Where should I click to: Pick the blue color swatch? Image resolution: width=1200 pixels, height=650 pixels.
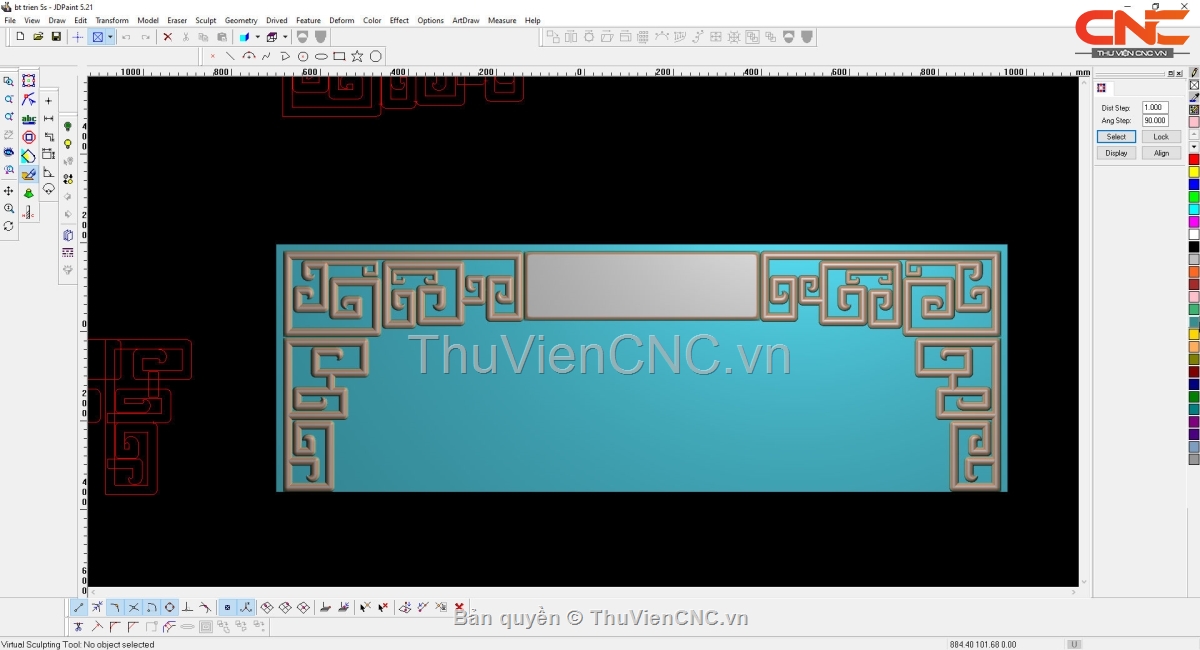pos(1194,185)
